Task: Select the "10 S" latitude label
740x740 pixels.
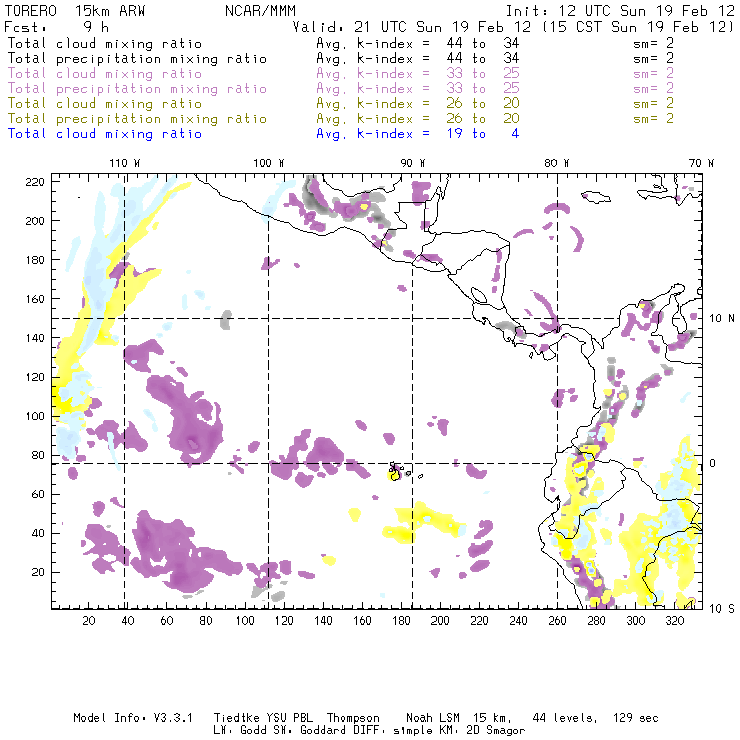Action: click(x=722, y=609)
